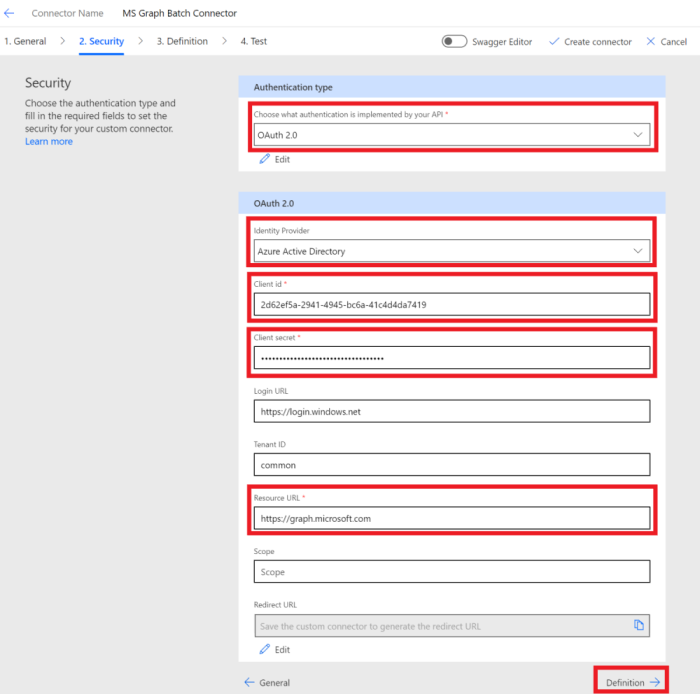This screenshot has height=694, width=700.
Task: Click the MS Graph Batch Connector name field
Action: 179,13
